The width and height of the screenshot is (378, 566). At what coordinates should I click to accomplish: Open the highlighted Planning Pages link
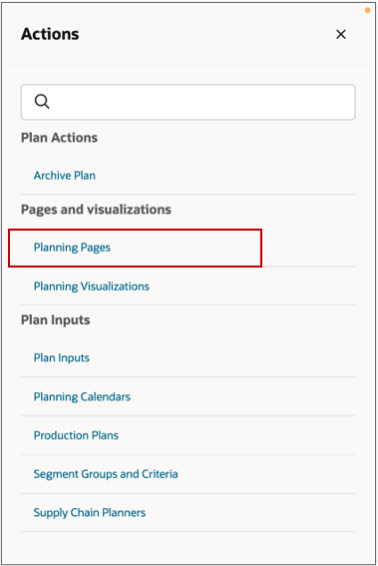(72, 248)
